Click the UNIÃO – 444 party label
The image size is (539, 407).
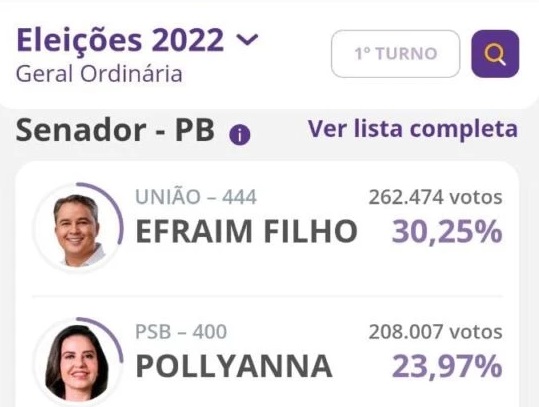(196, 197)
